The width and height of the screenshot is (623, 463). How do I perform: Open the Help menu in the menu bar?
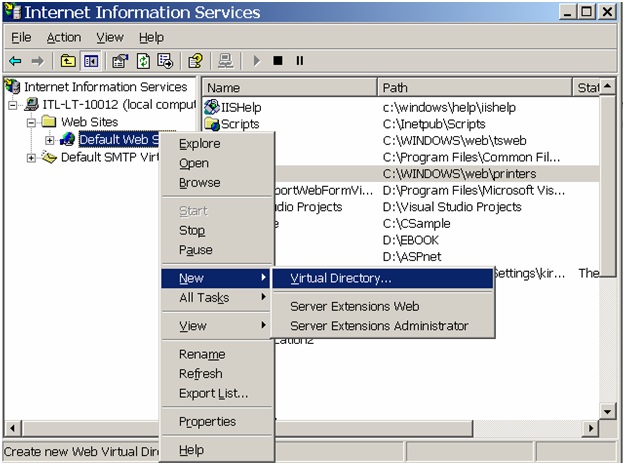151,38
